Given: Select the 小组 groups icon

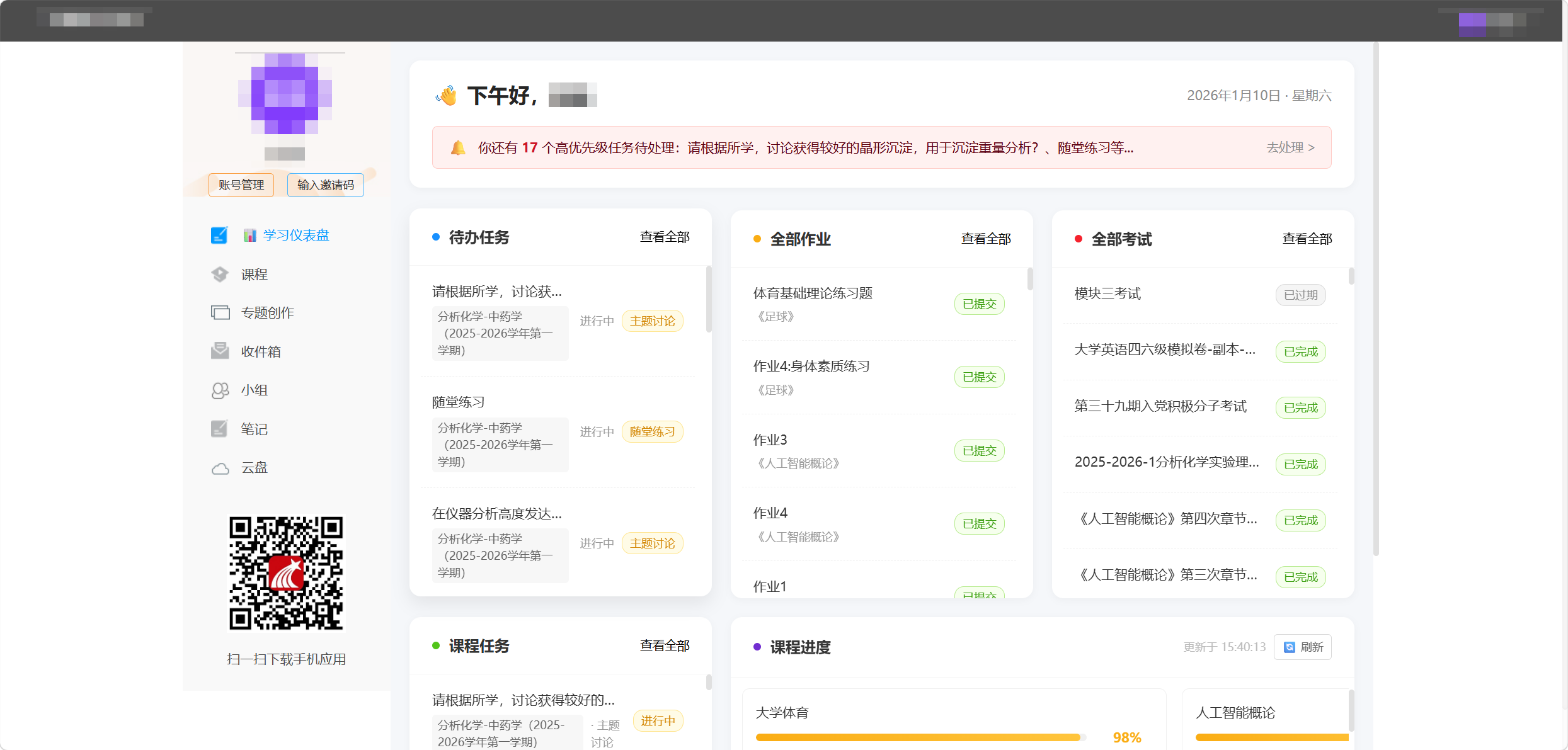Looking at the screenshot, I should 220,390.
